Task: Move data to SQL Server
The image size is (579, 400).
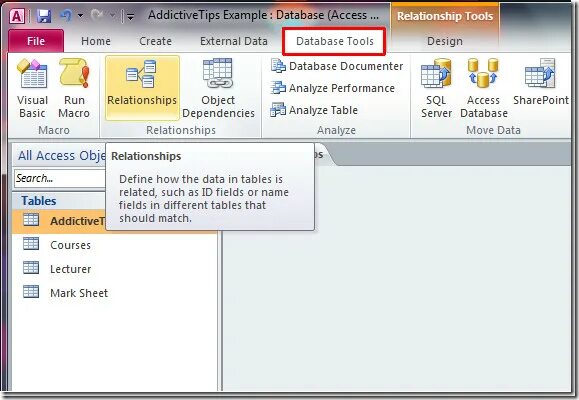Action: coord(436,88)
